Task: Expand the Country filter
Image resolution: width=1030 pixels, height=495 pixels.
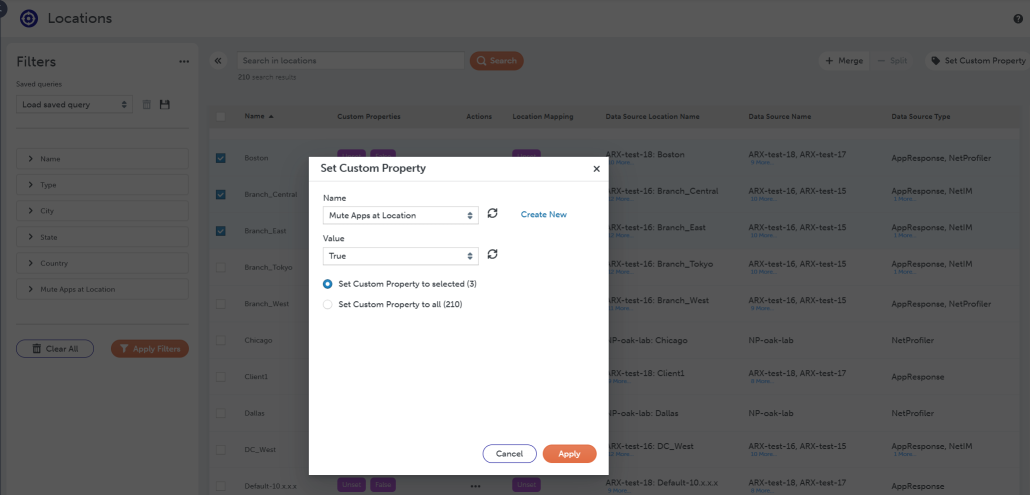Action: coord(102,263)
